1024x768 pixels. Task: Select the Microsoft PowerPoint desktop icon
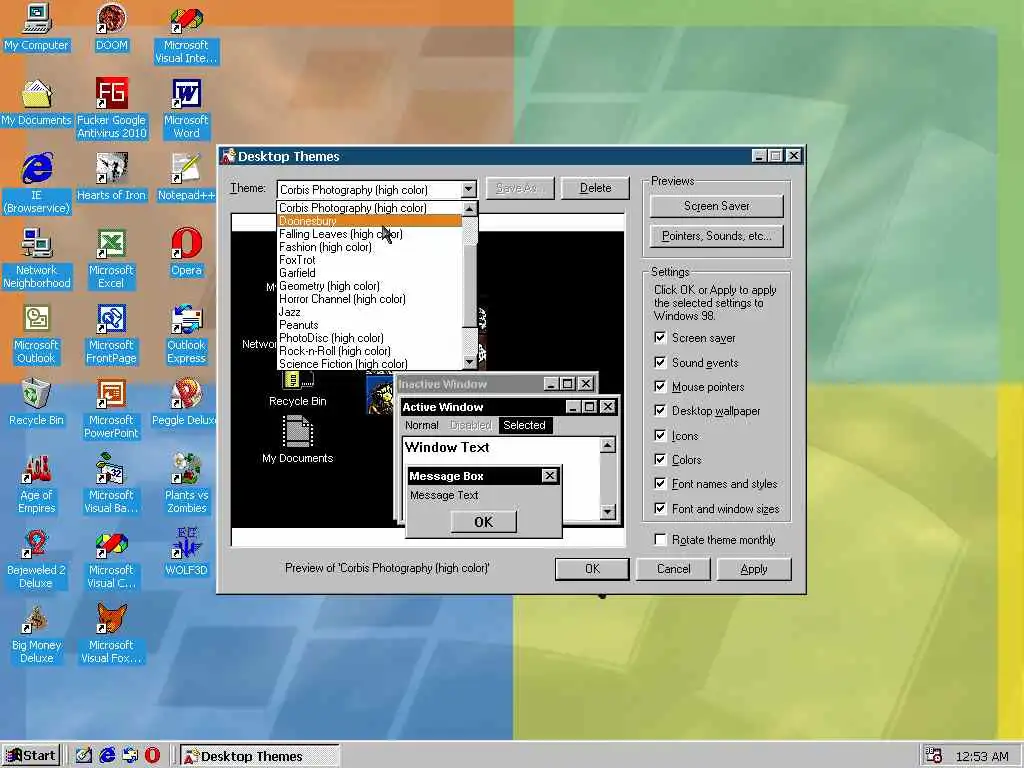pyautogui.click(x=111, y=409)
